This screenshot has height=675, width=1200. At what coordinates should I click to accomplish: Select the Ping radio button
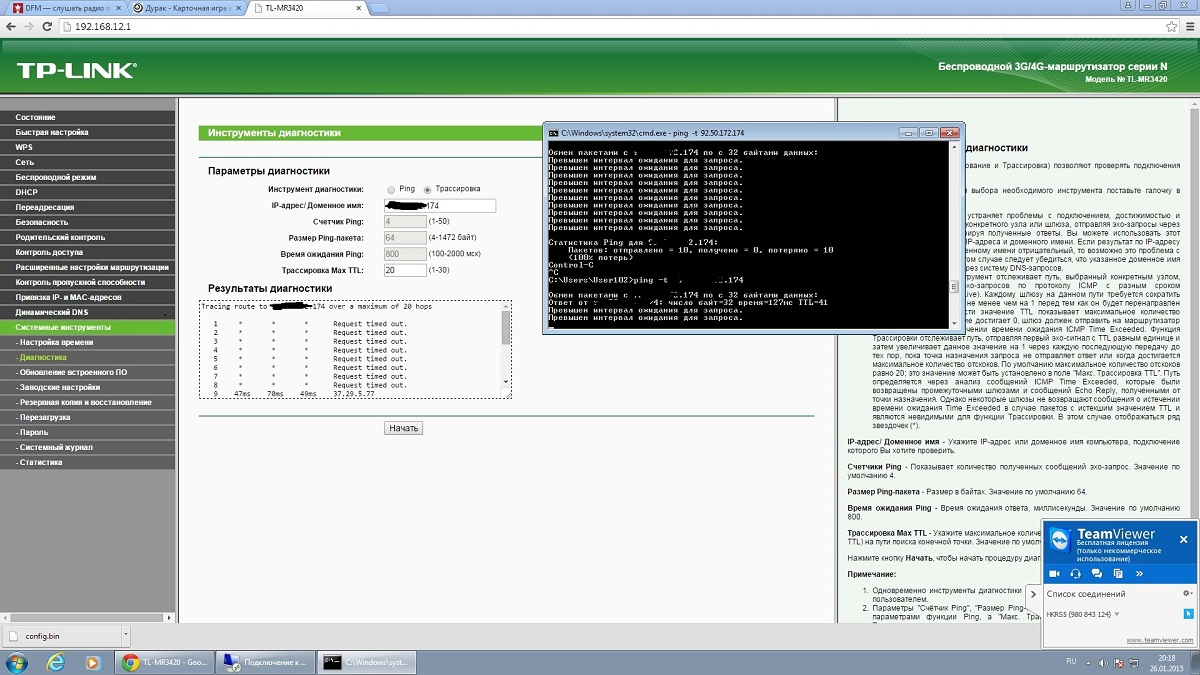click(x=390, y=189)
